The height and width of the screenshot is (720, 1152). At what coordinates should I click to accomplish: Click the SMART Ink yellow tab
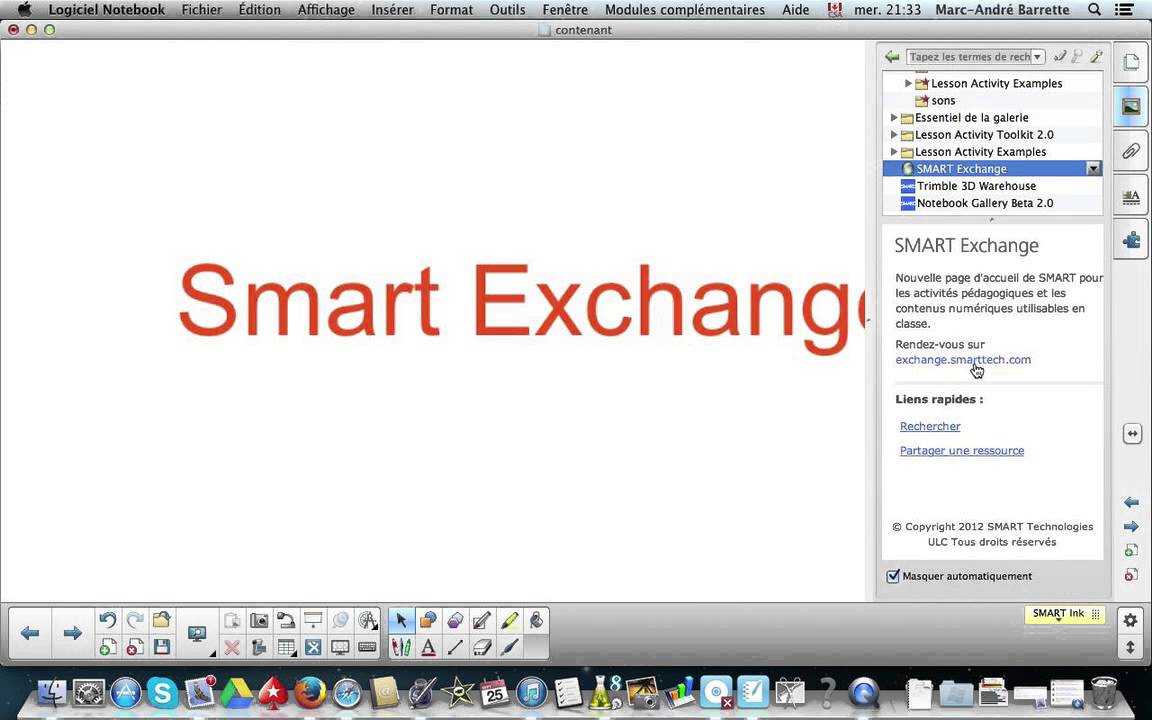[x=1065, y=614]
